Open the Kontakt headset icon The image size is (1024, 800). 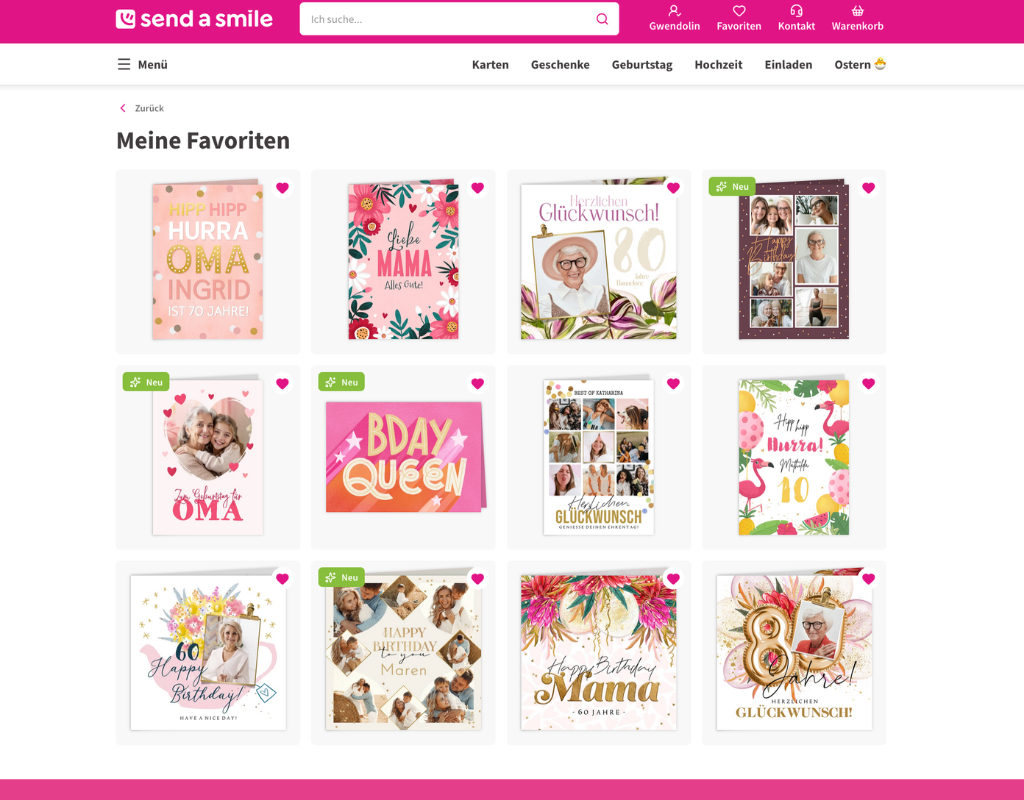pyautogui.click(x=796, y=10)
